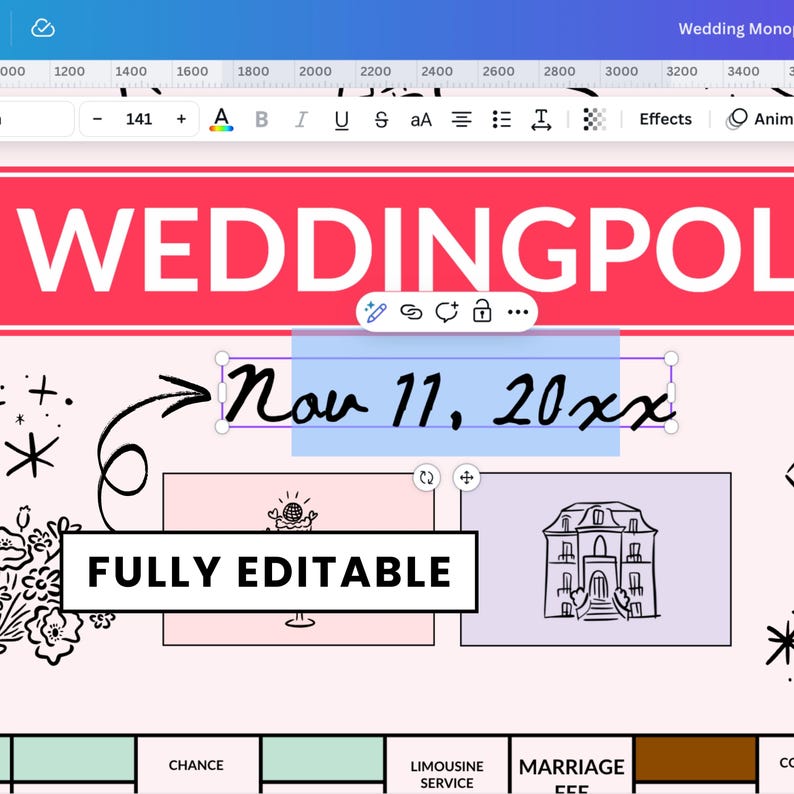Click the bottom-left text box handle
The width and height of the screenshot is (794, 794).
(222, 427)
